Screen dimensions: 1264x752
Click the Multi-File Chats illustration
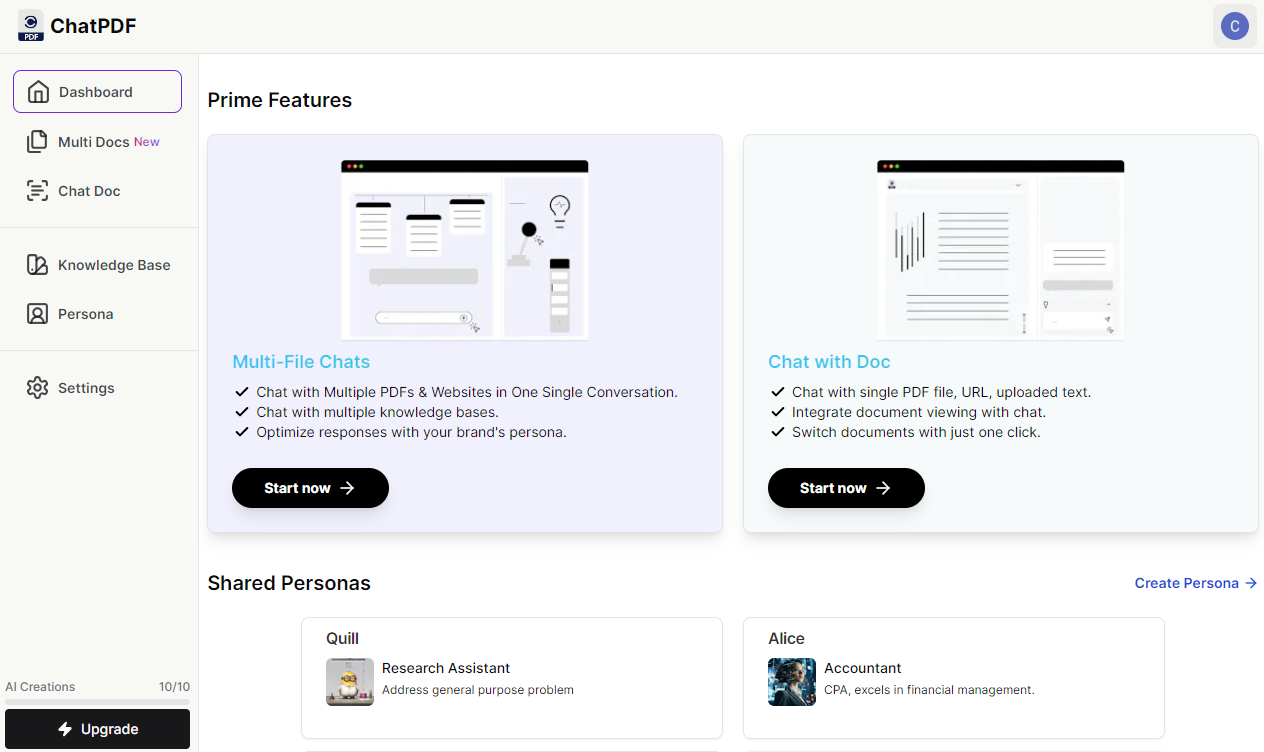[x=464, y=250]
